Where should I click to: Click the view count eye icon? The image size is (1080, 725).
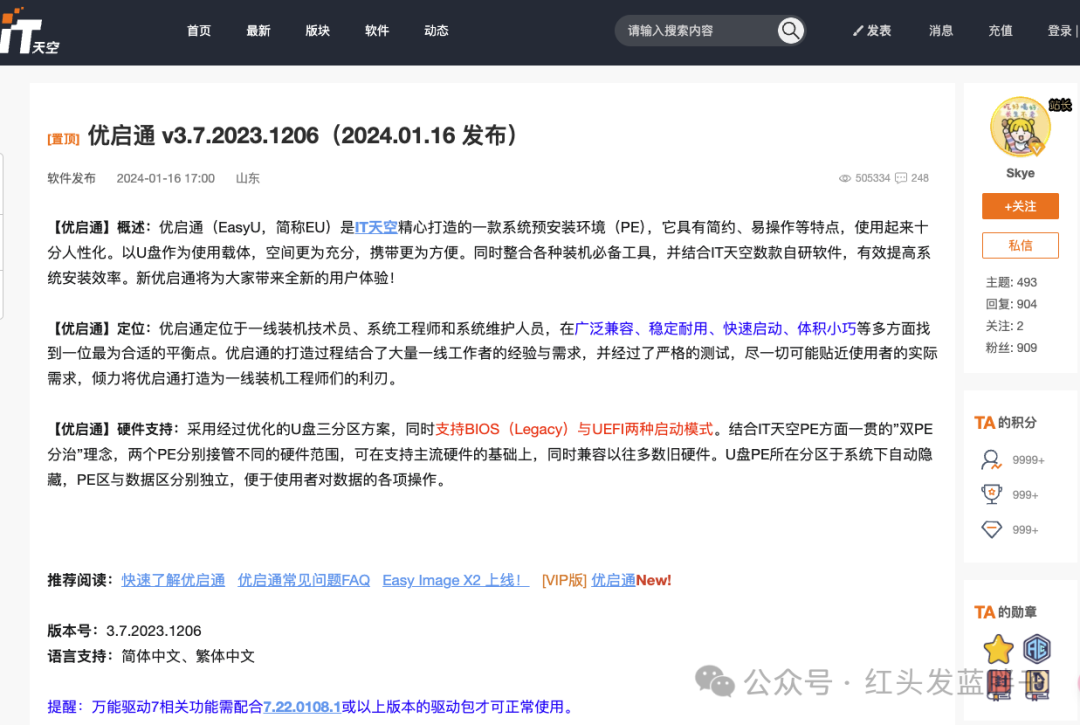[x=844, y=178]
